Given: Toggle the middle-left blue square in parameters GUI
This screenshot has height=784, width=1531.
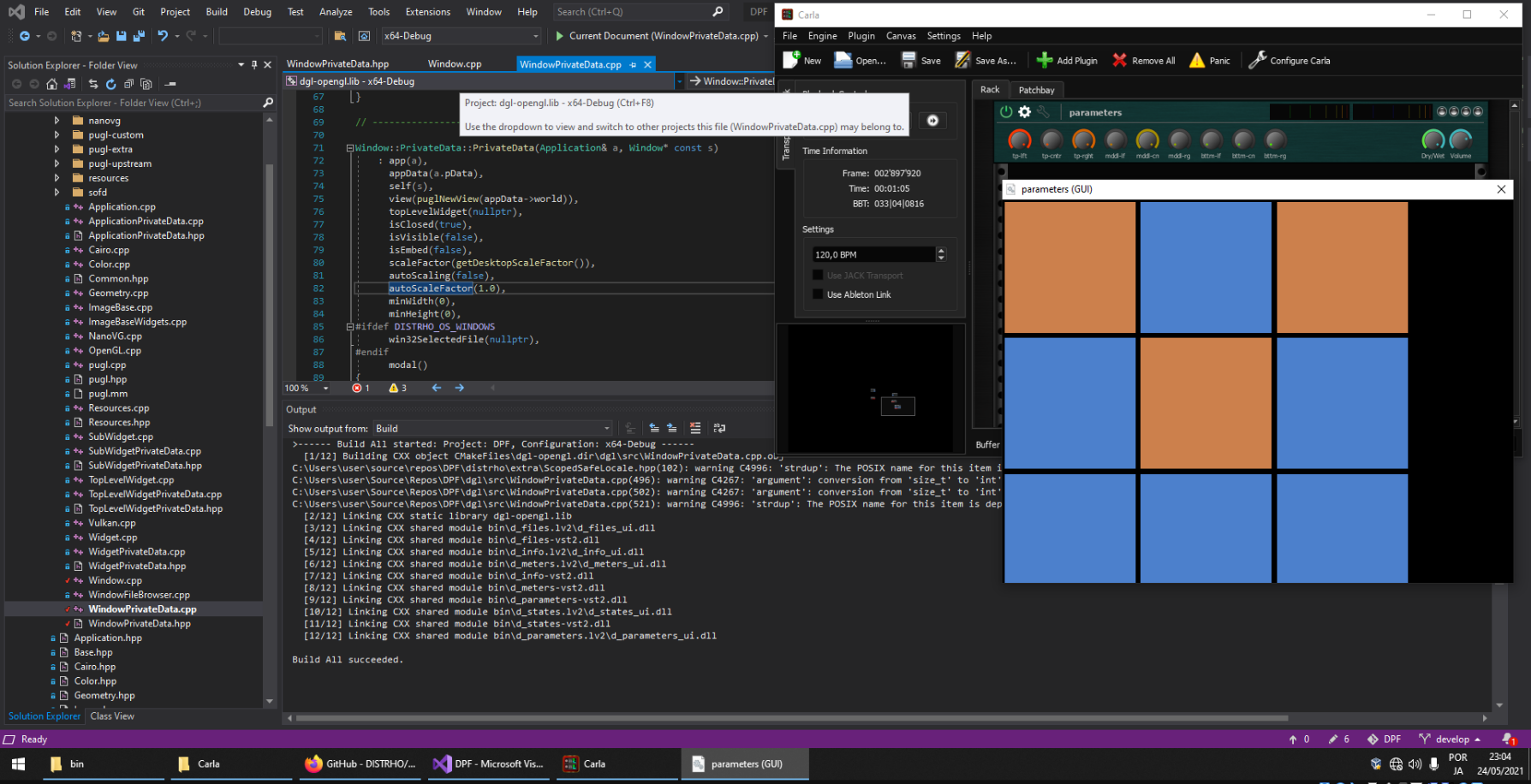Looking at the screenshot, I should 1069,403.
